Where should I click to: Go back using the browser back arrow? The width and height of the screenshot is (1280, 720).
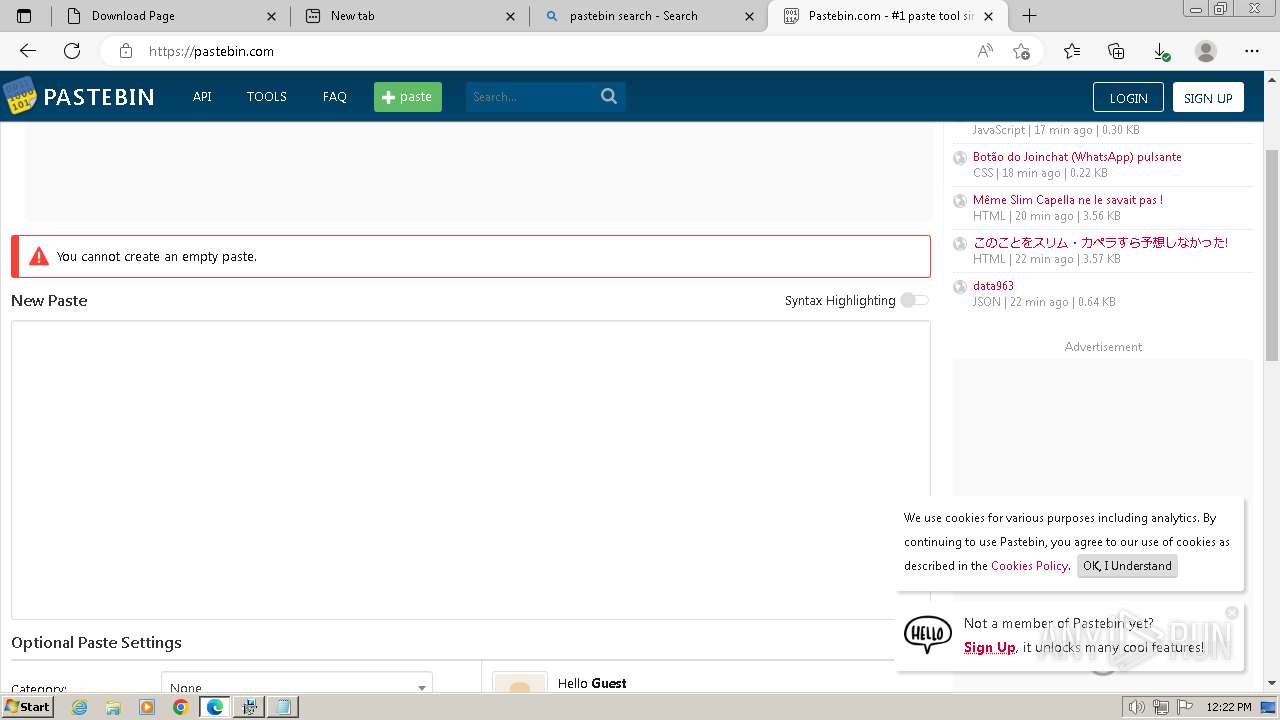point(28,51)
